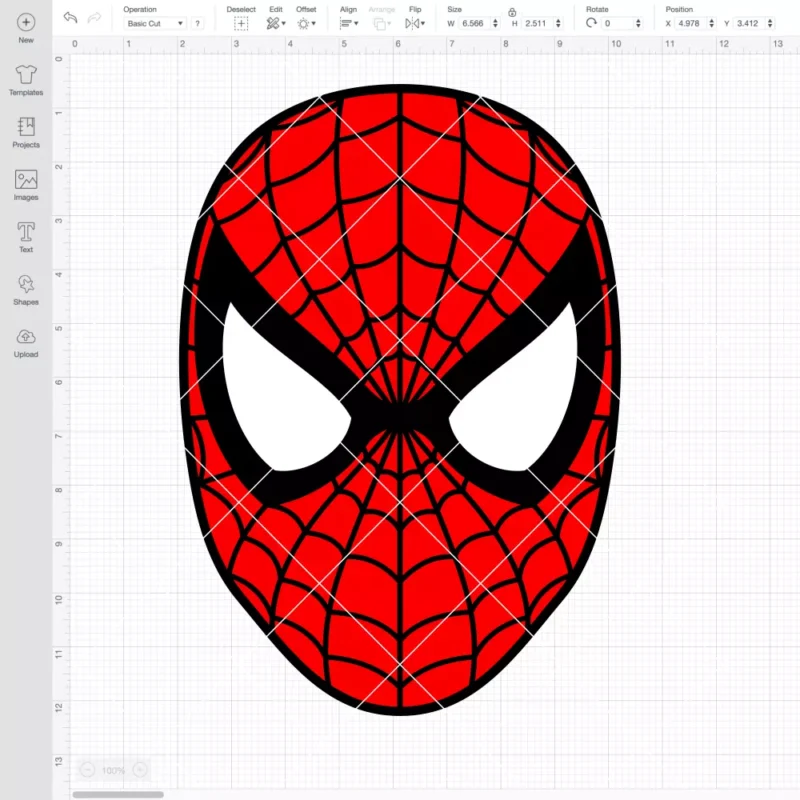800x800 pixels.
Task: Zoom in with the plus button
Action: pos(140,770)
